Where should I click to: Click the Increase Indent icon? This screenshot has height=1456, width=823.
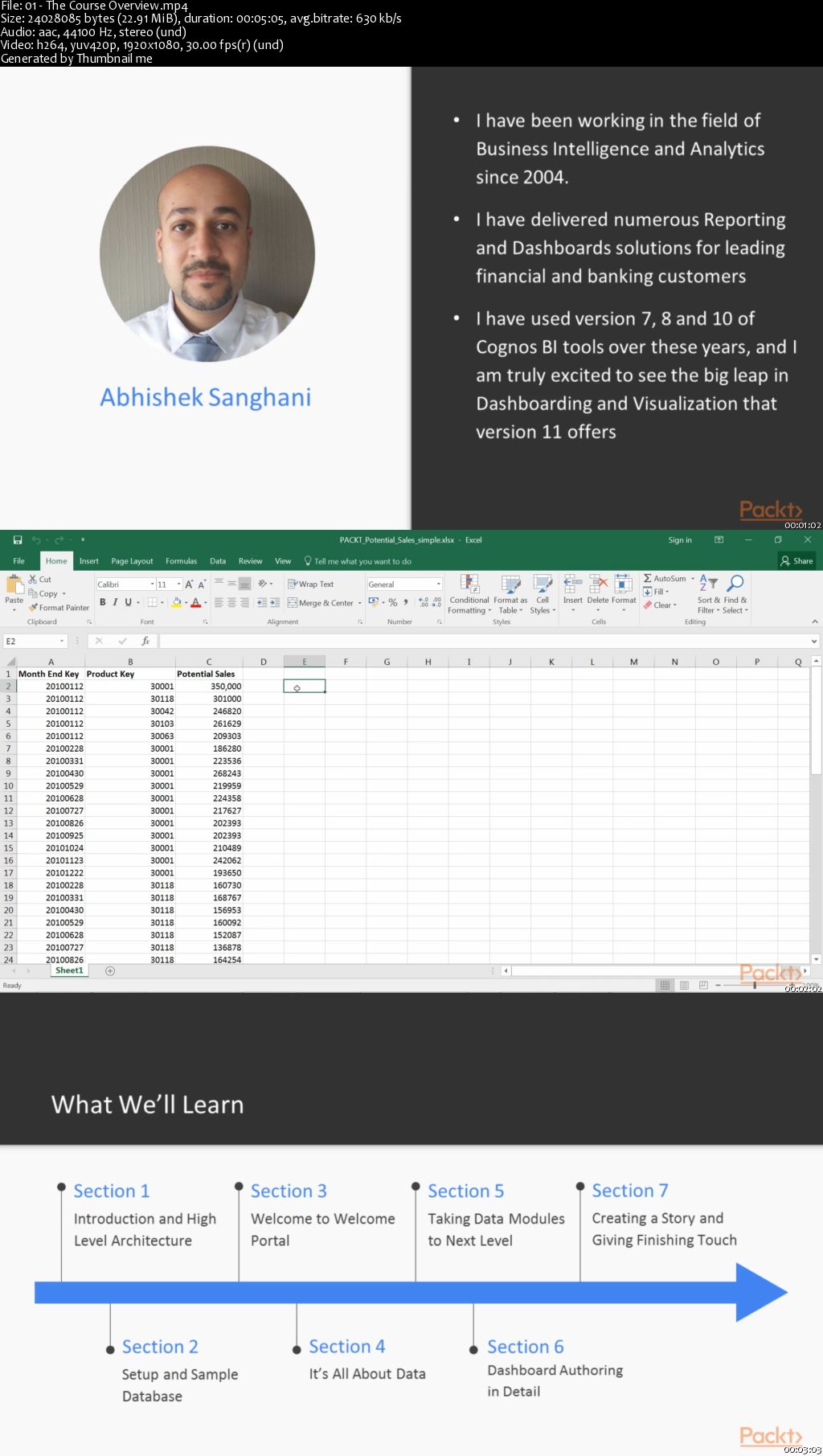point(275,602)
